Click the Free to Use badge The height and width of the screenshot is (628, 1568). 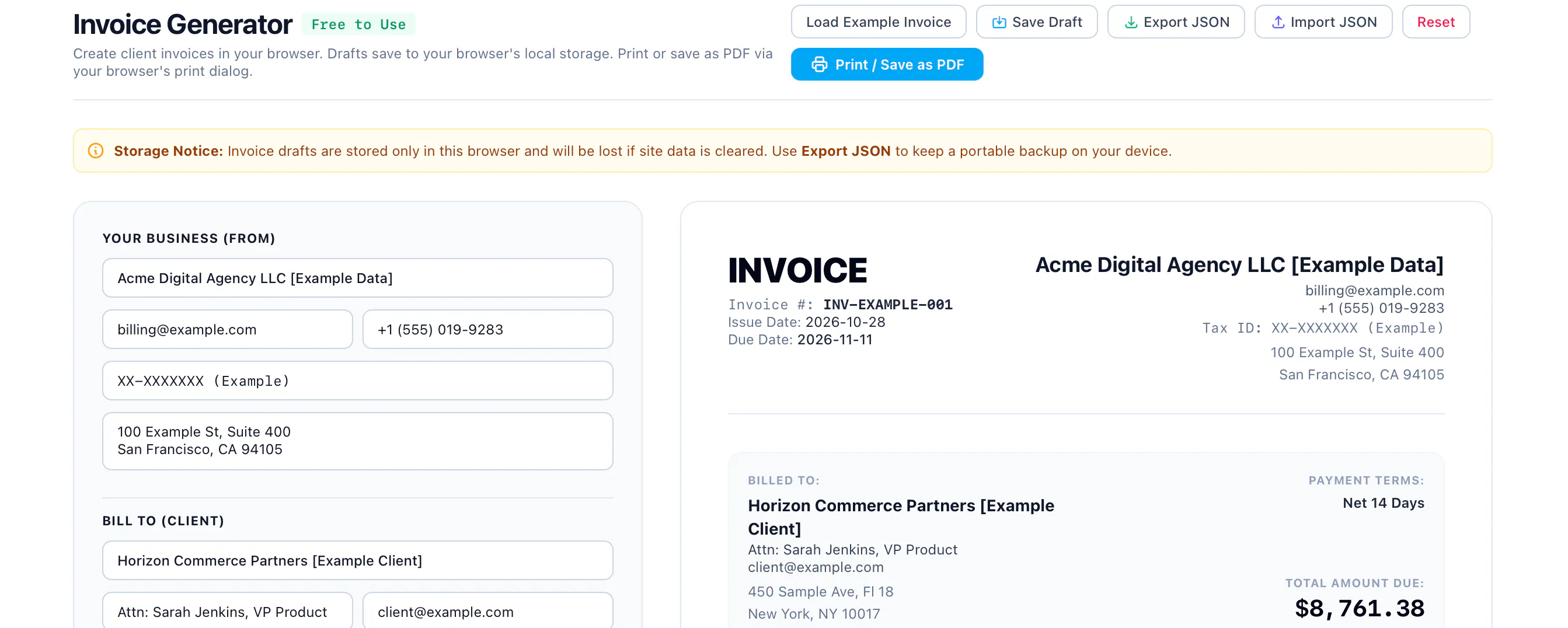(x=358, y=25)
